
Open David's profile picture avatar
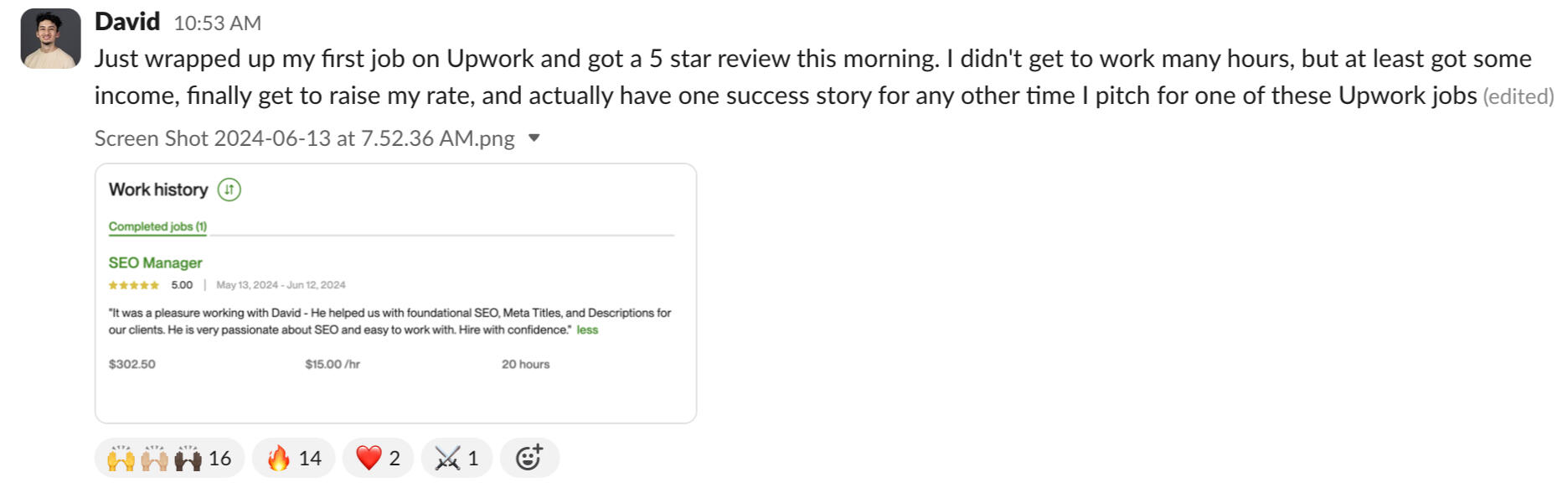[50, 39]
